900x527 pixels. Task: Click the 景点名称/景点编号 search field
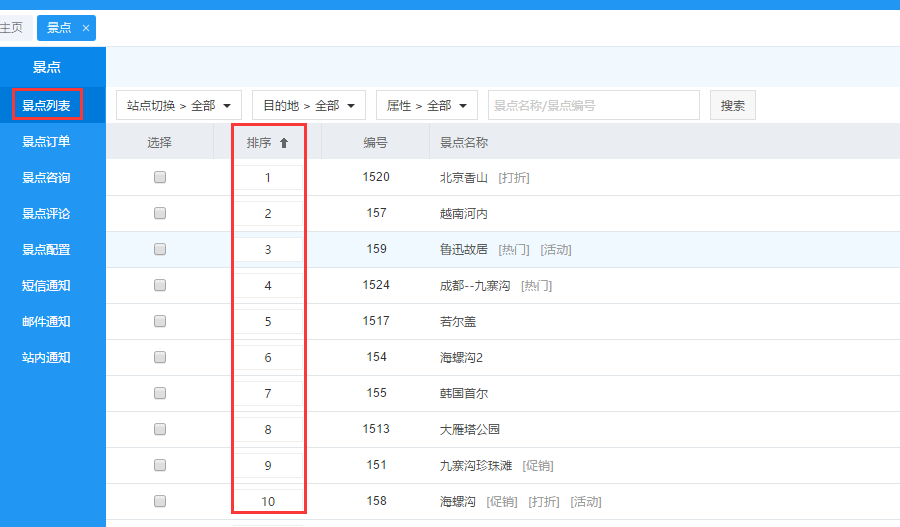coord(593,105)
